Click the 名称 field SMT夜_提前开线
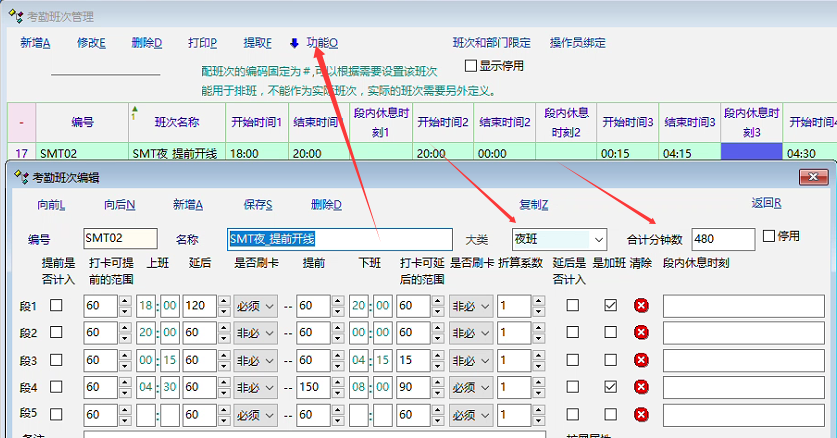The image size is (837, 438). (x=339, y=240)
